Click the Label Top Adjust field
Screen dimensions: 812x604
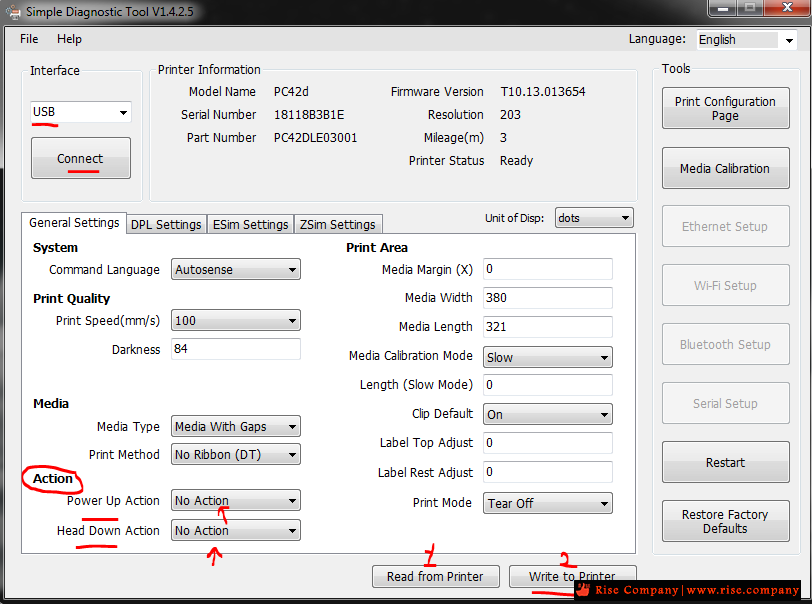pos(548,443)
